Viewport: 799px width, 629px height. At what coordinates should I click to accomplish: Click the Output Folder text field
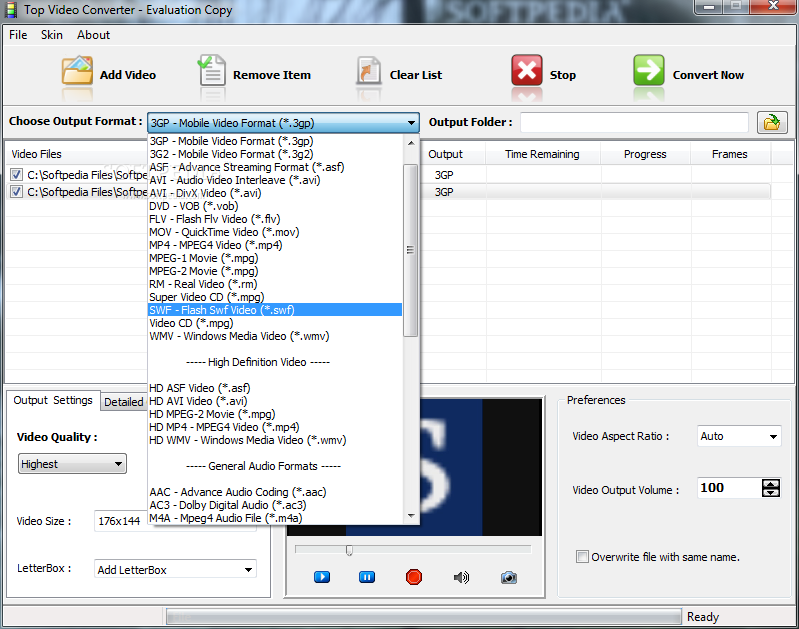(634, 123)
